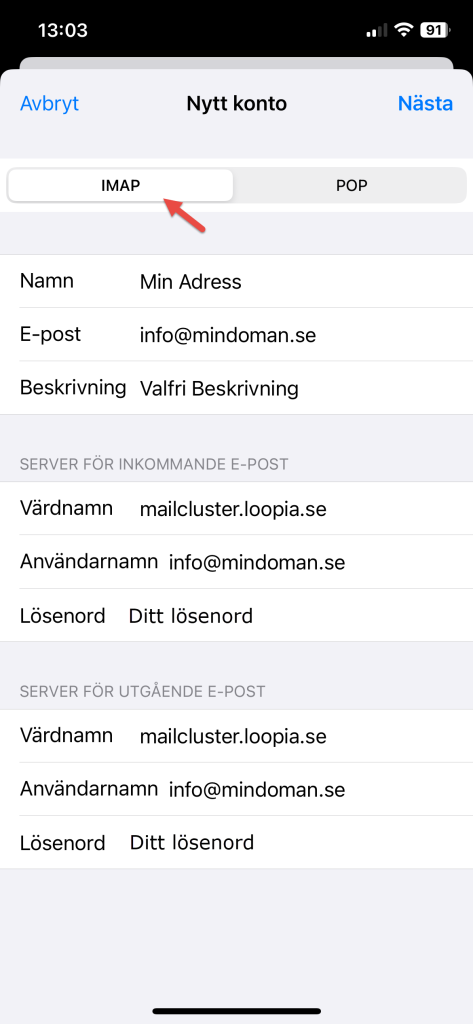
Task: Edit incoming server Värdnamn field
Action: click(x=236, y=508)
